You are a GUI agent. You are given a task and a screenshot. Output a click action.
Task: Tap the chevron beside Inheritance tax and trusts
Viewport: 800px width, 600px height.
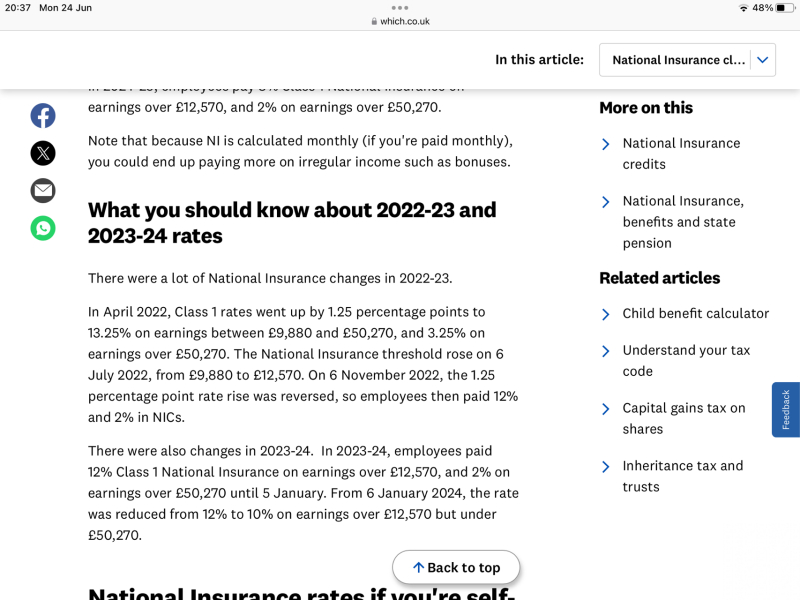tap(606, 467)
